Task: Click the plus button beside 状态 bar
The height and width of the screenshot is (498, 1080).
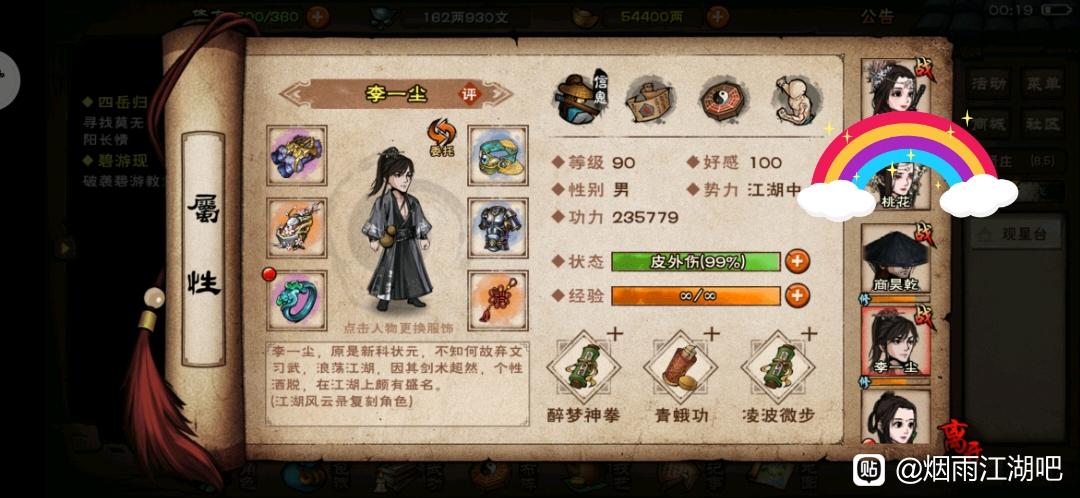Action: tap(797, 261)
